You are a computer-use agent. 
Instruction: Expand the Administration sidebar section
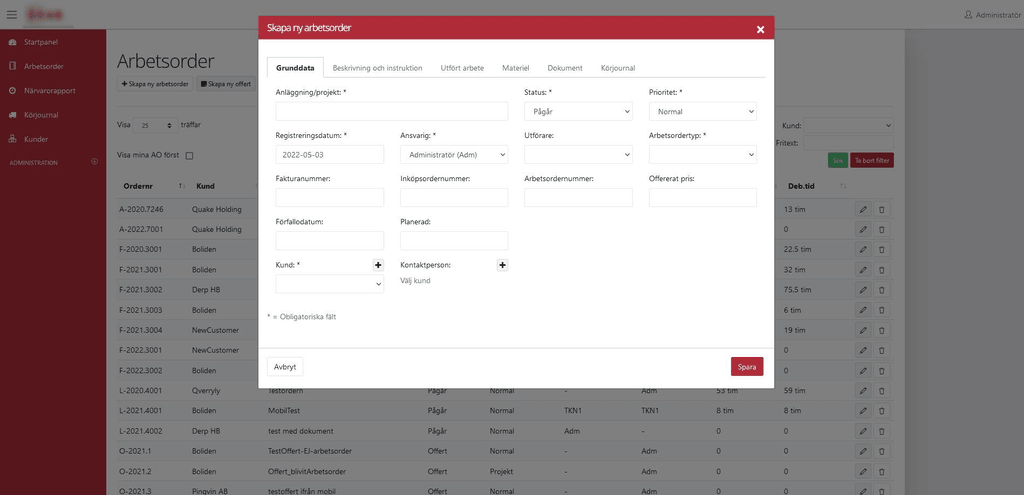click(x=94, y=162)
